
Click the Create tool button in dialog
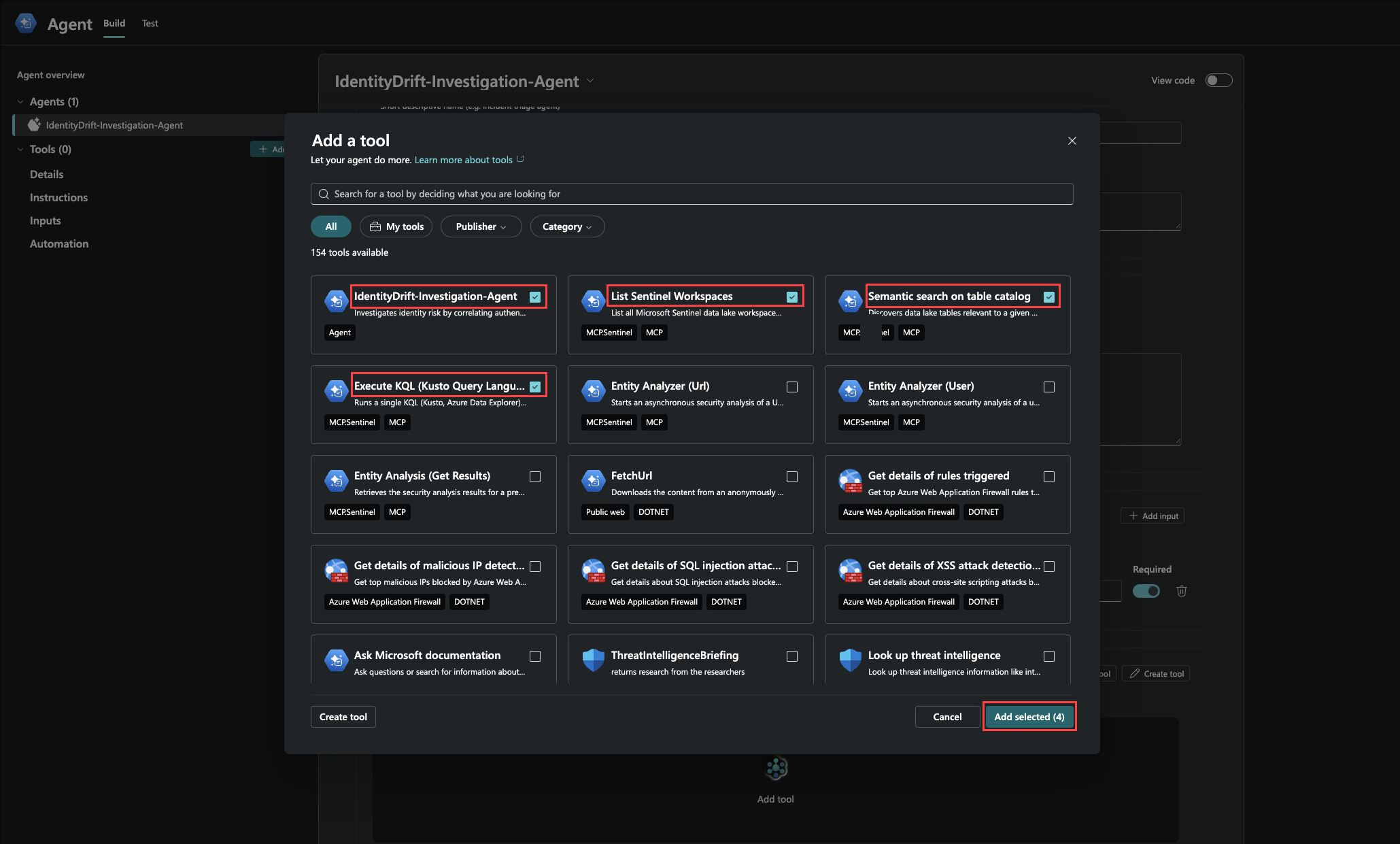pyautogui.click(x=343, y=717)
